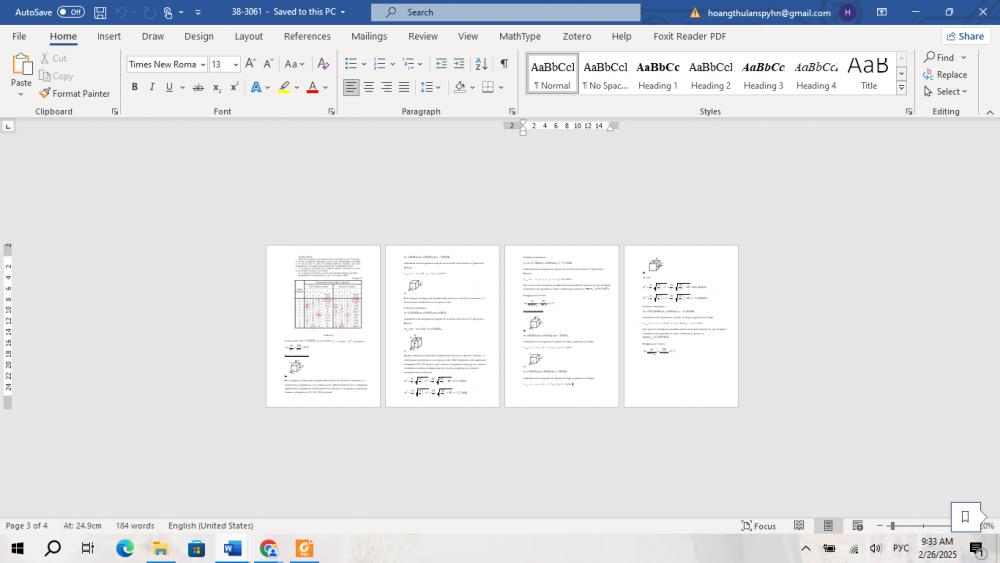This screenshot has width=1000, height=563.
Task: Apply strikethrough to text
Action: 198,88
